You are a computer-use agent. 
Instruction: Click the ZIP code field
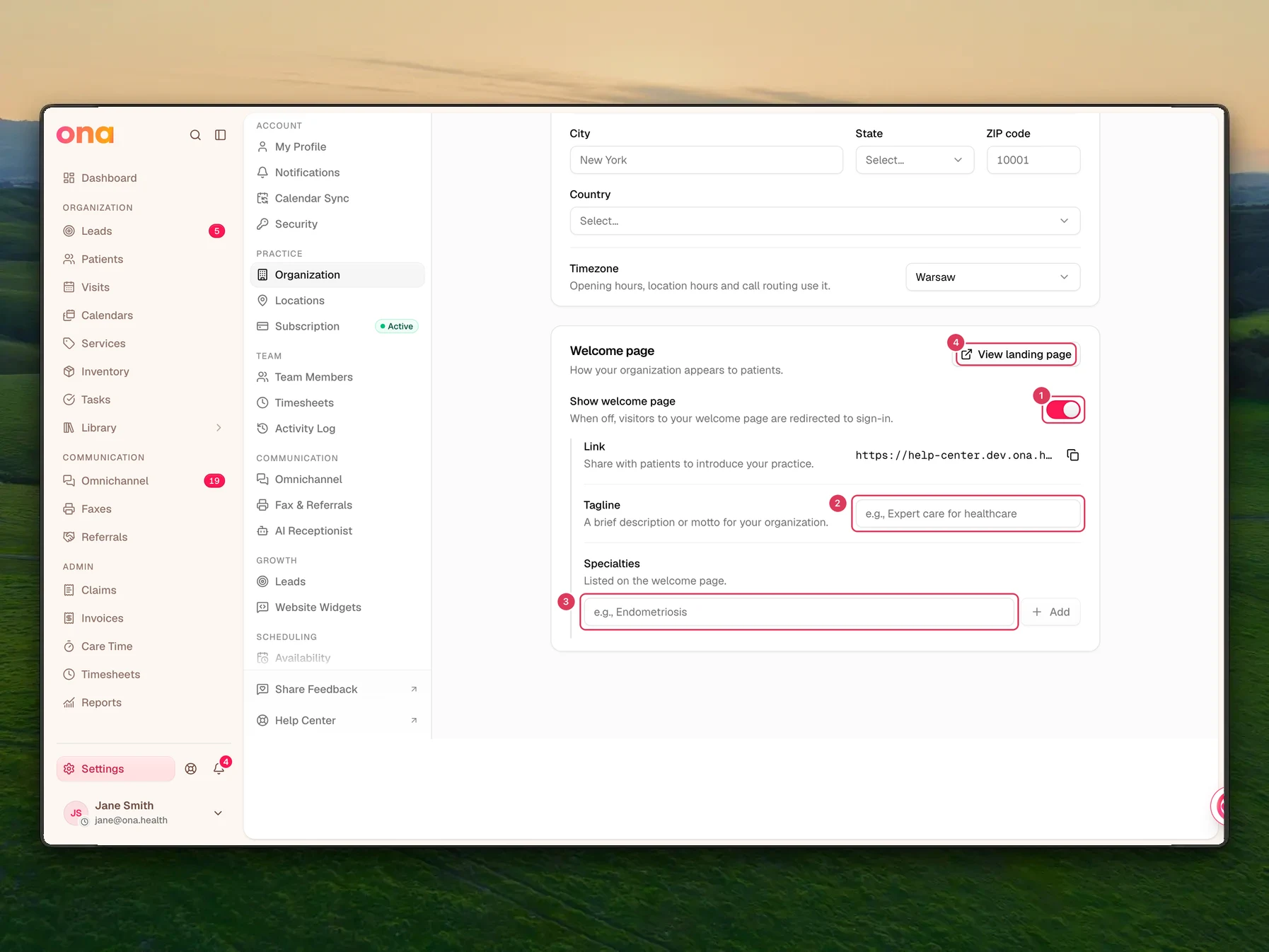point(1033,160)
